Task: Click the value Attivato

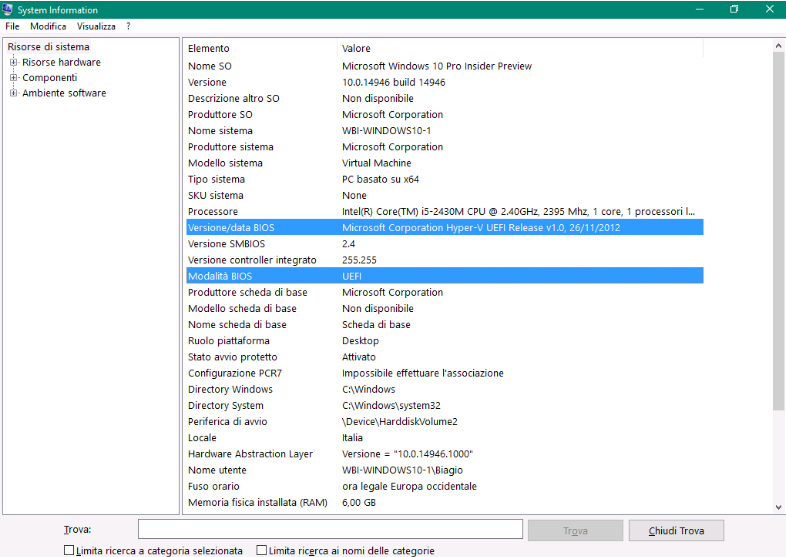Action: pyautogui.click(x=359, y=357)
